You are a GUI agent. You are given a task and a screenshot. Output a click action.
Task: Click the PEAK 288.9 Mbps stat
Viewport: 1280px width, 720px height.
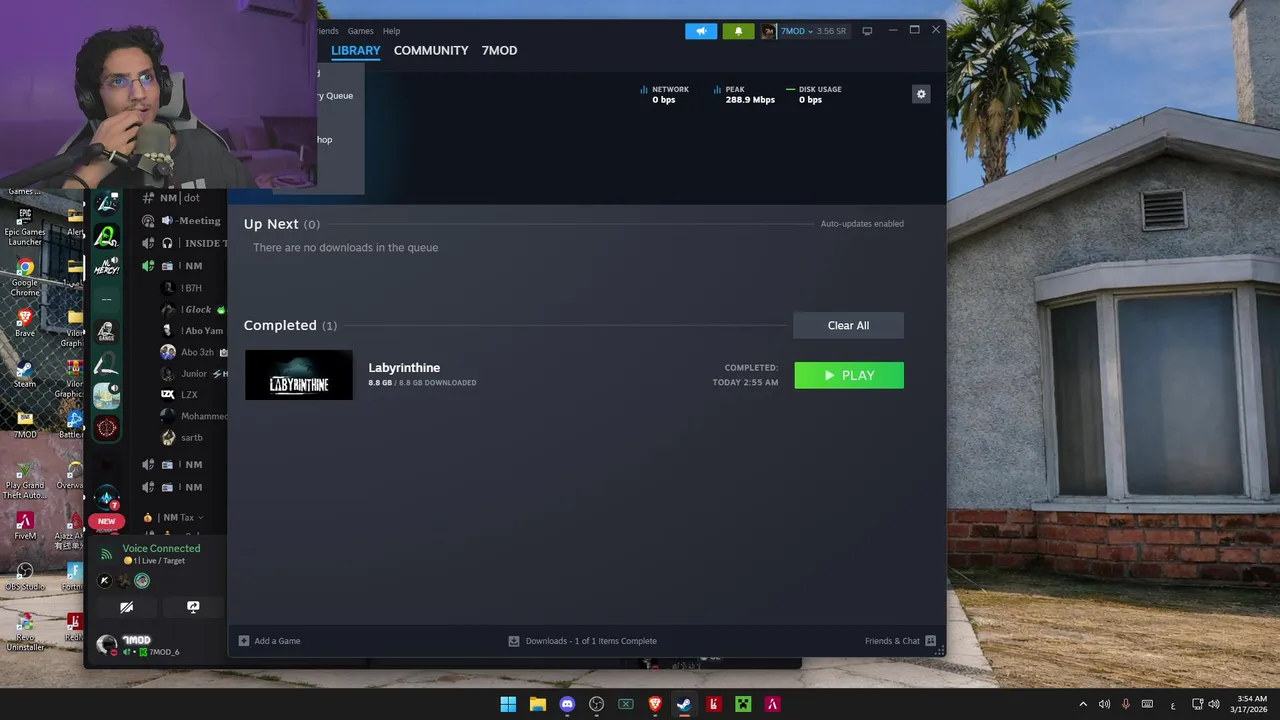point(744,95)
